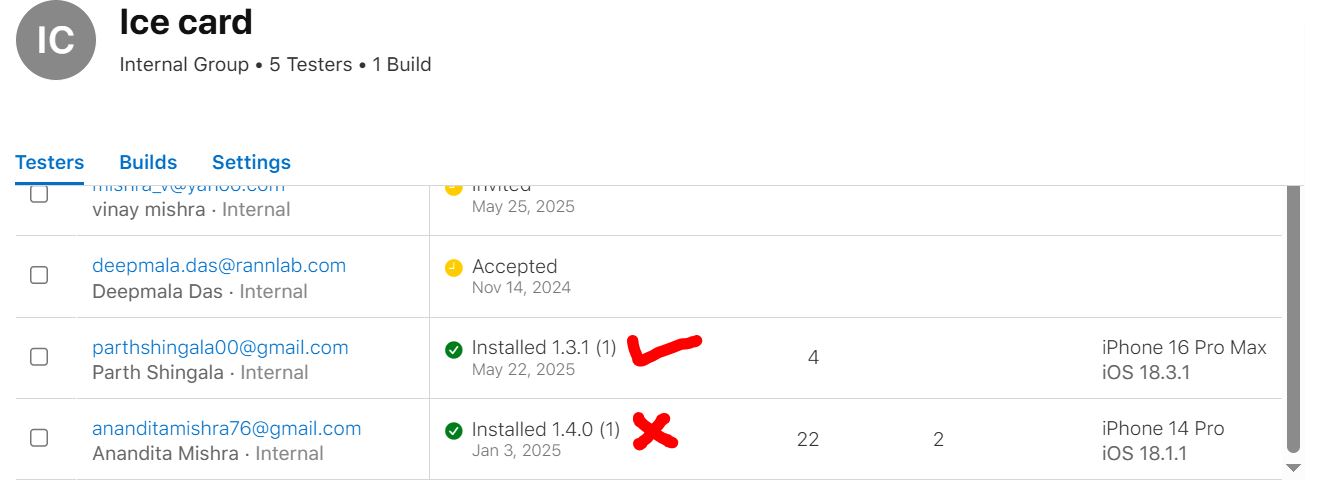Check the box beside Parth Shingala
The image size is (1322, 495).
click(x=39, y=356)
